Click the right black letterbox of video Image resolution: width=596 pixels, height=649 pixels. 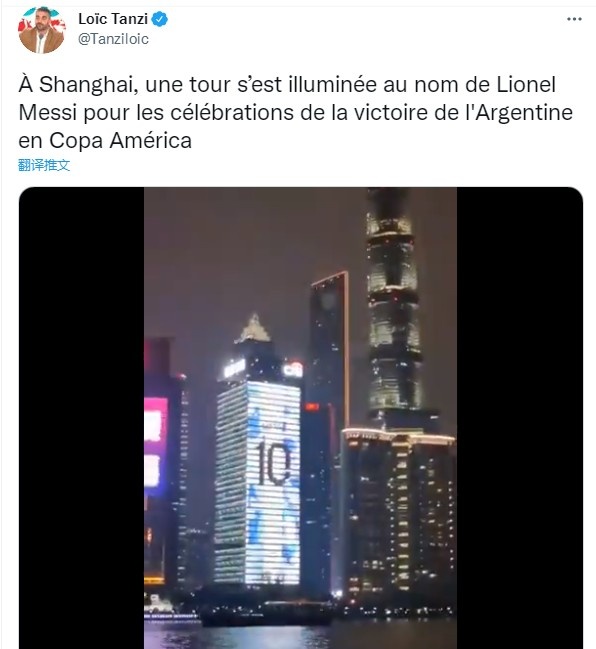[x=520, y=418]
